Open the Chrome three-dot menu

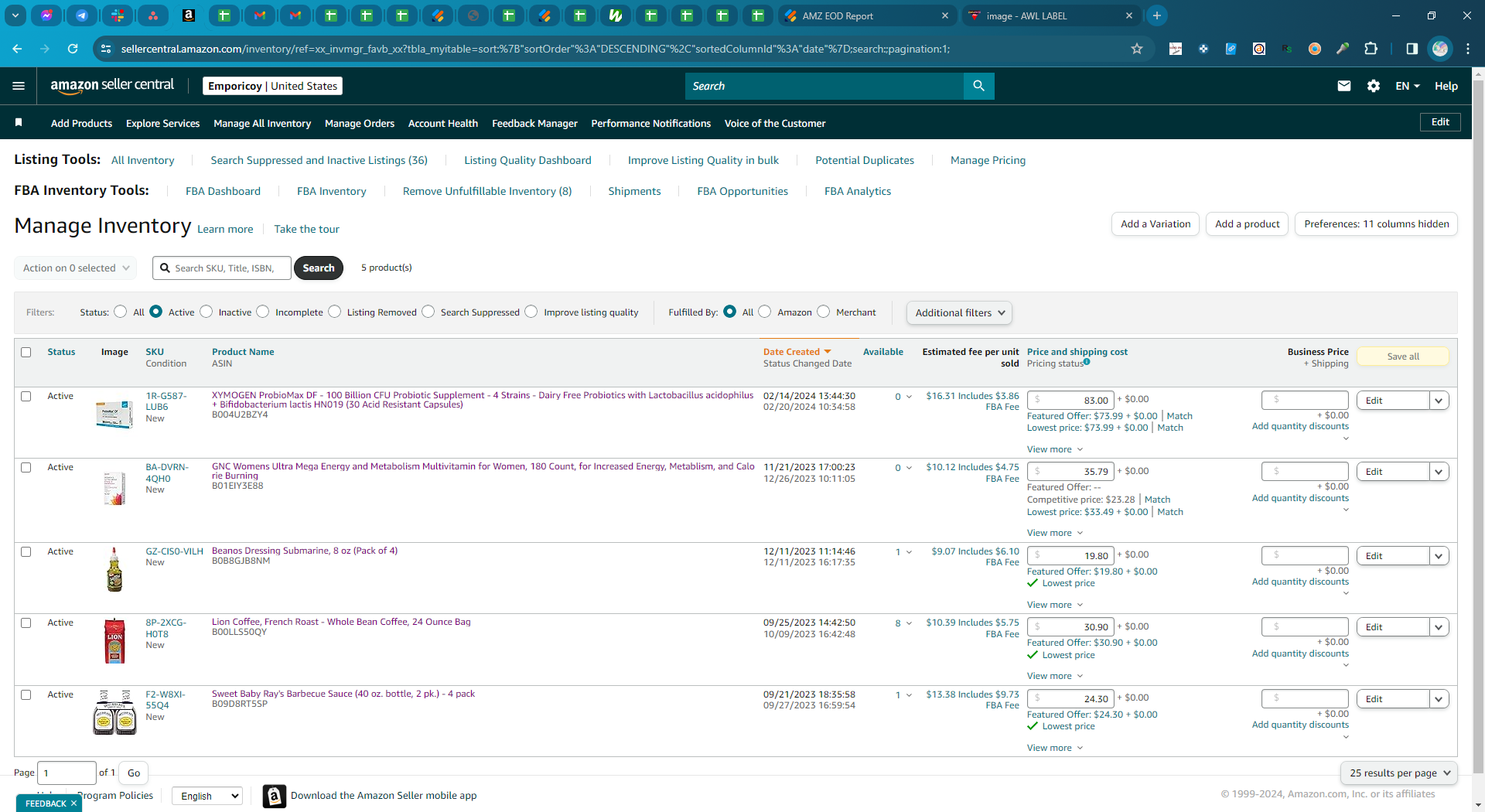(1468, 49)
